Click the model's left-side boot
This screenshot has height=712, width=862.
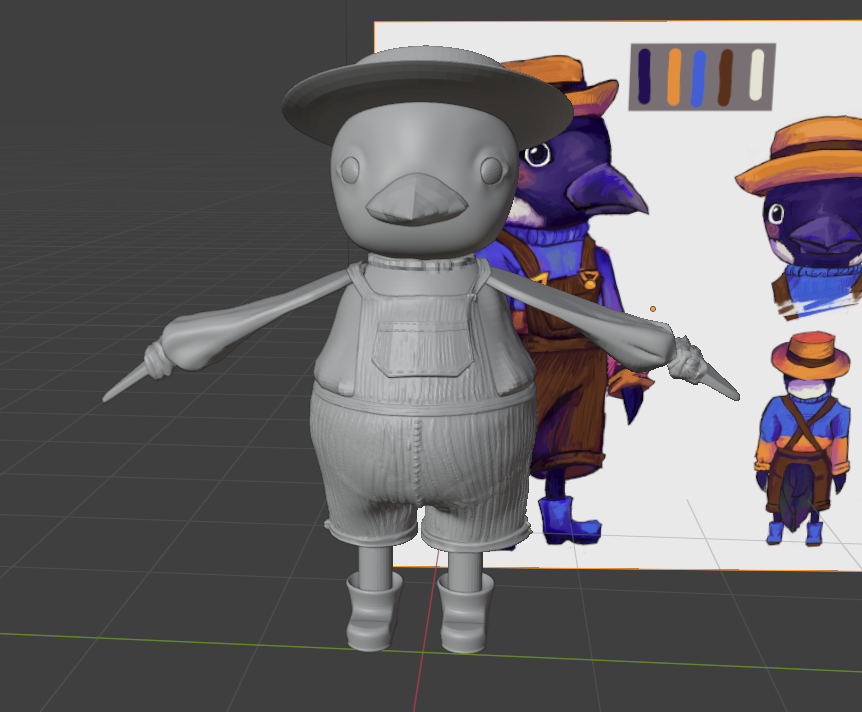[373, 610]
